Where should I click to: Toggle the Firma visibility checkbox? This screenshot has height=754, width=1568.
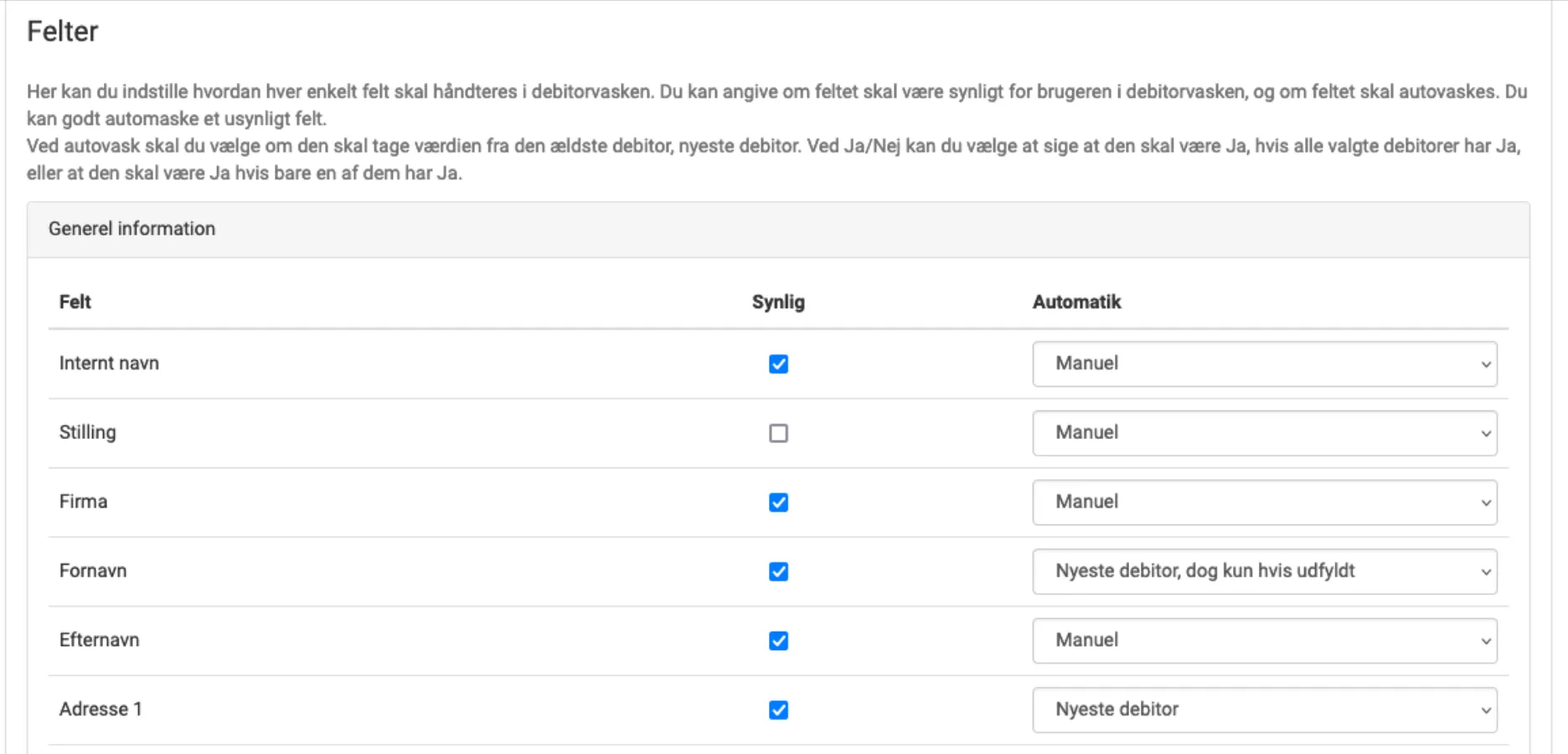pyautogui.click(x=778, y=503)
